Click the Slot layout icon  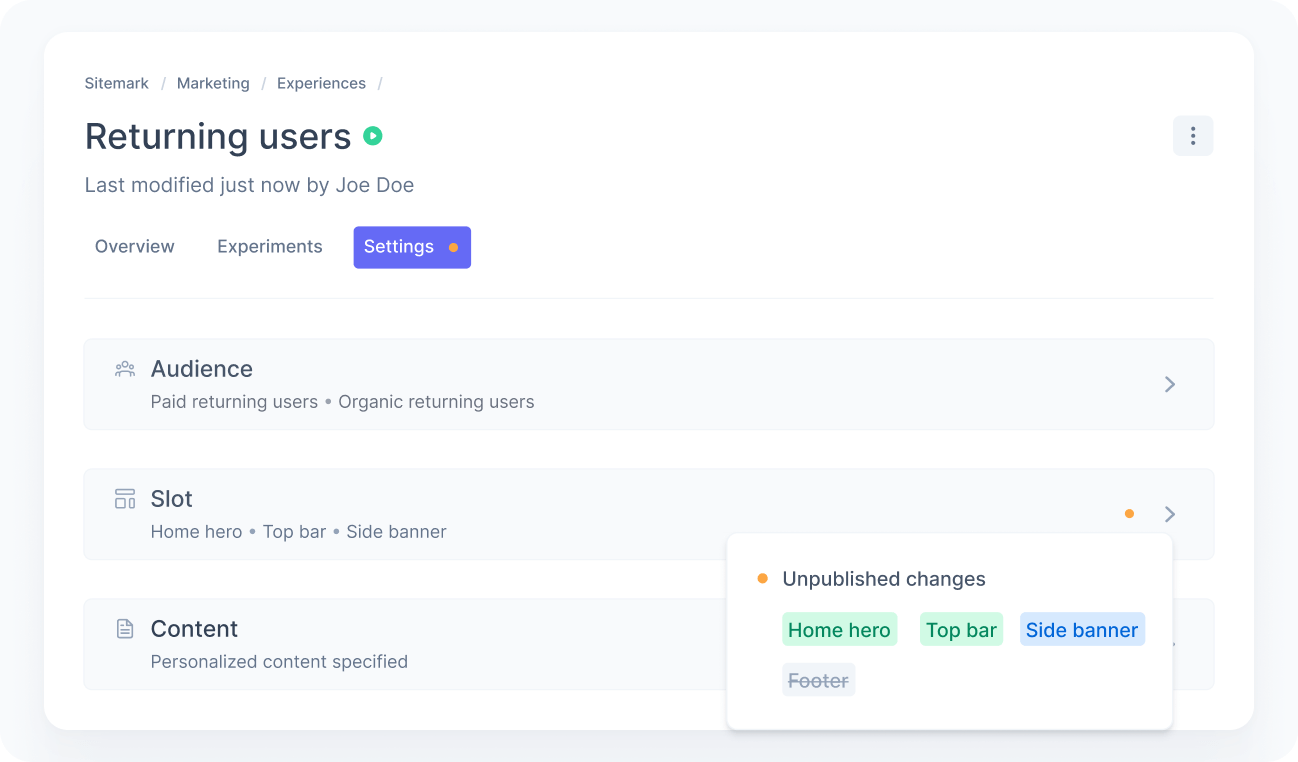click(x=125, y=499)
